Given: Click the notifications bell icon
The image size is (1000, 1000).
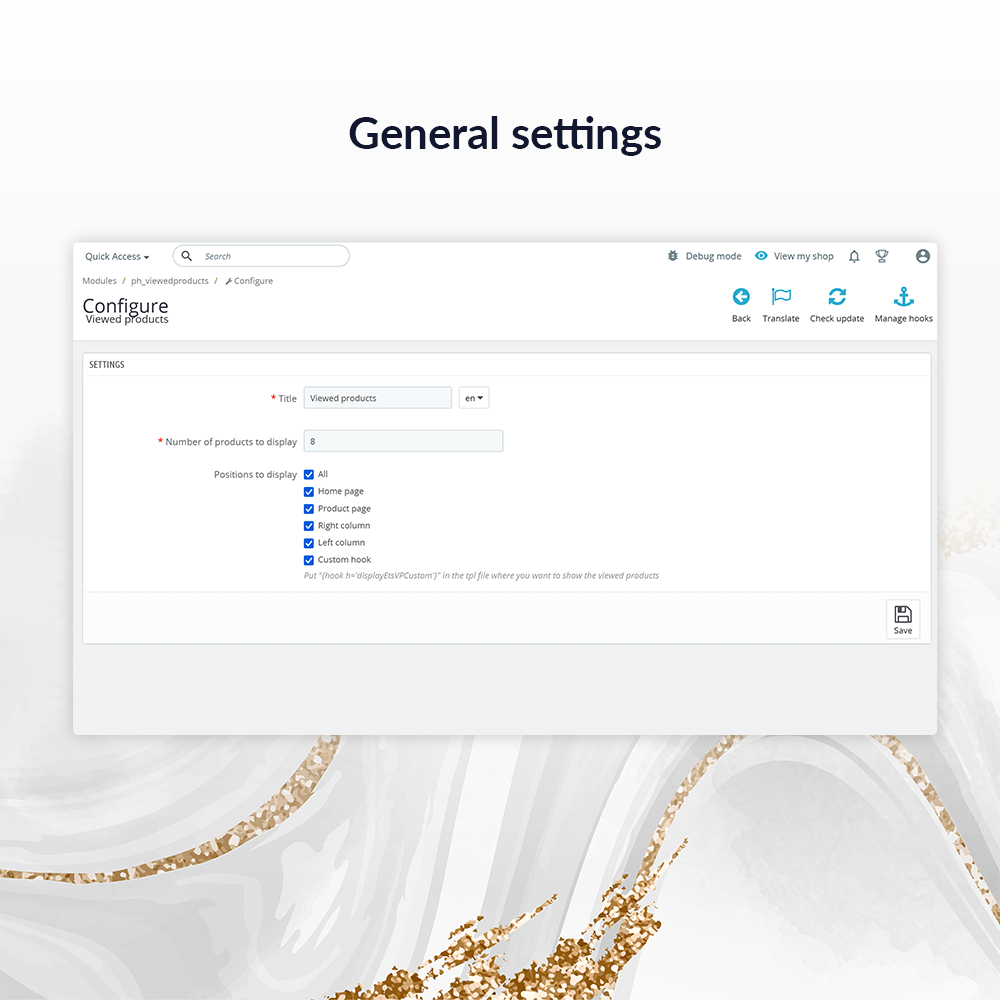Looking at the screenshot, I should (x=854, y=257).
